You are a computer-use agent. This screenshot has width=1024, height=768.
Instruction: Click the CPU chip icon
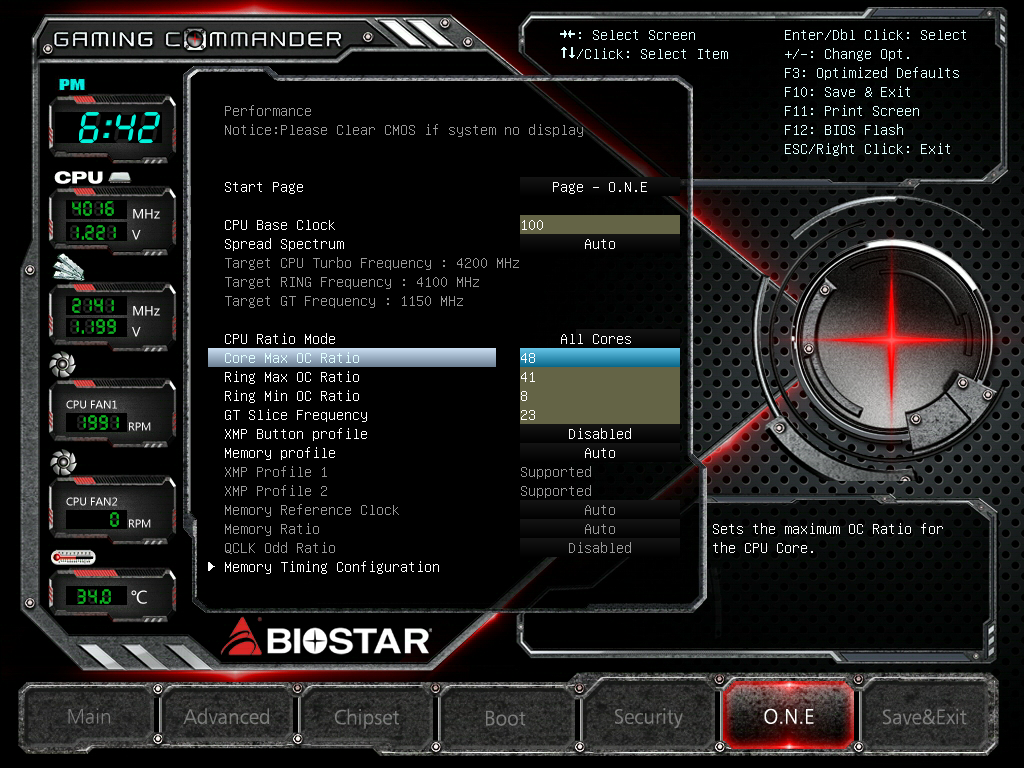(120, 177)
